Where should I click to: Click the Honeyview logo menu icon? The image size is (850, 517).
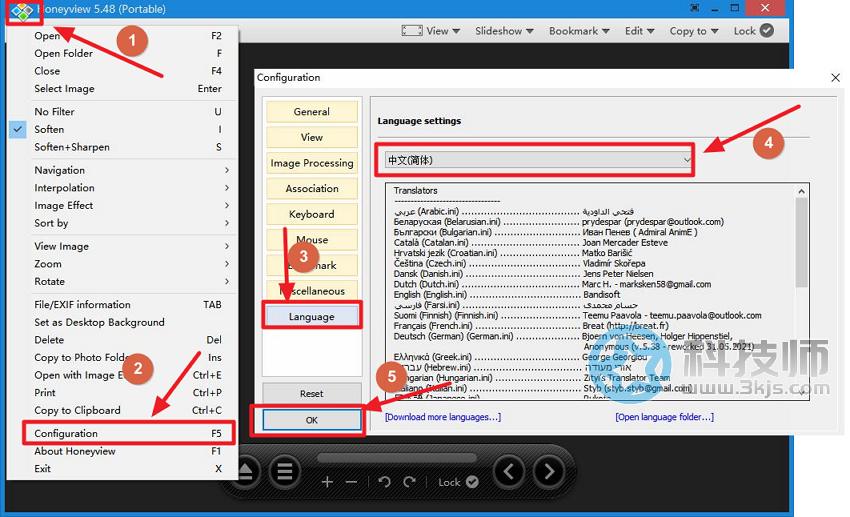23,11
